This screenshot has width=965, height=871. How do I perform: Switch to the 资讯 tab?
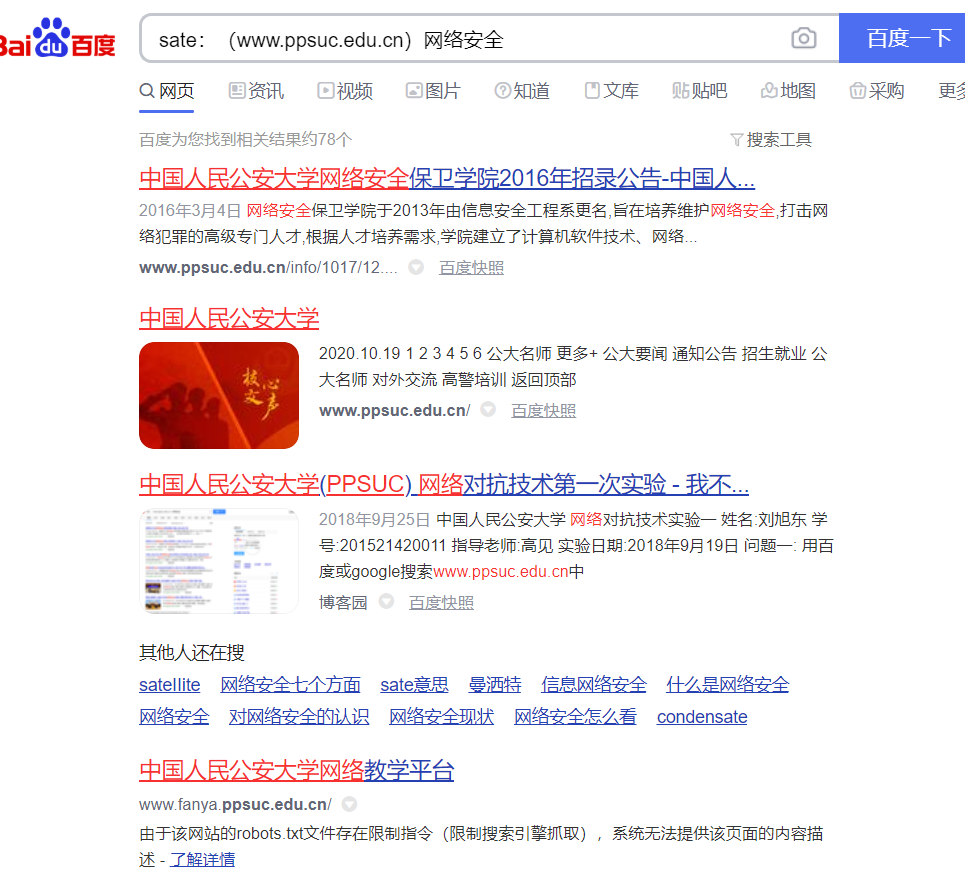pyautogui.click(x=256, y=91)
